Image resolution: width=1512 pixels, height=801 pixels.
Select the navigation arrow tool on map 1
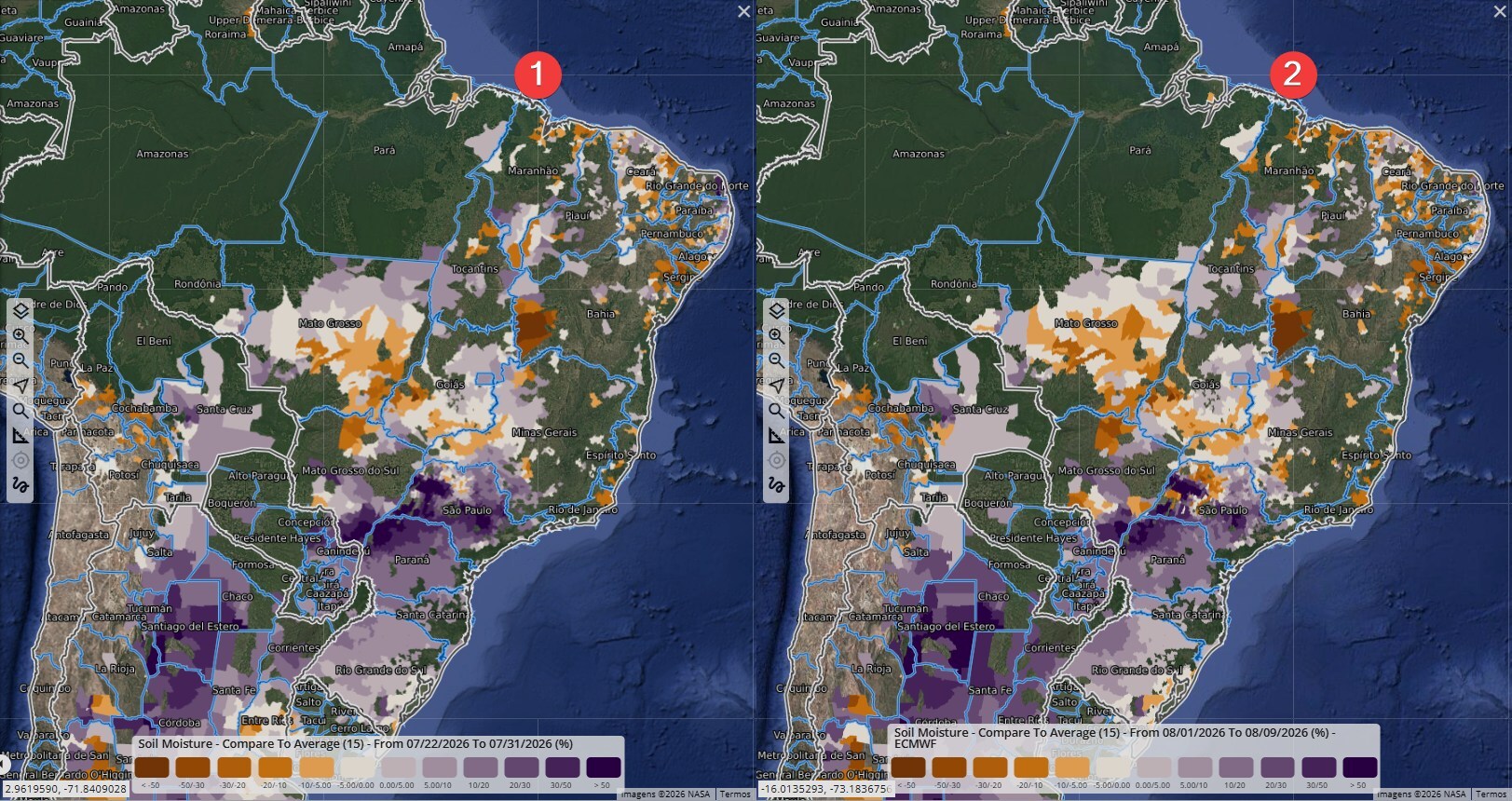[20, 386]
